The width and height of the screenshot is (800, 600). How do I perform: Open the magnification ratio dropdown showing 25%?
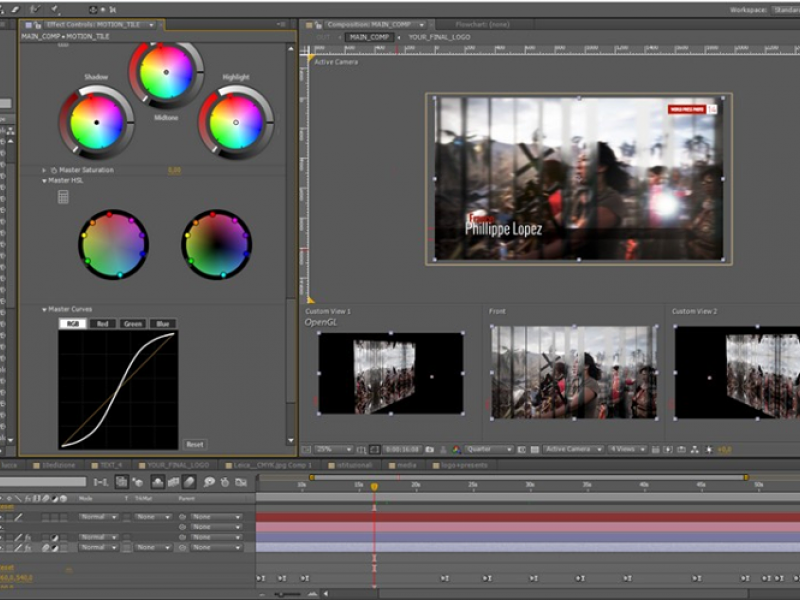pos(334,449)
